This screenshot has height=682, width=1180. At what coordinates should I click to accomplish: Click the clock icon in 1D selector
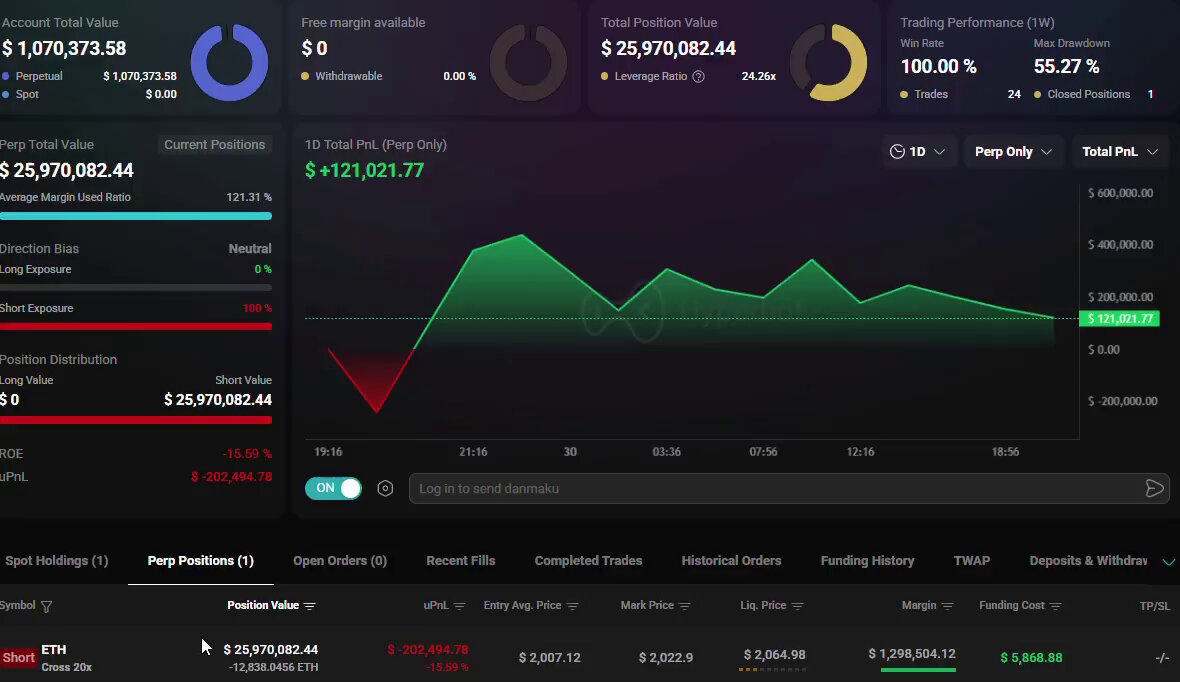(x=897, y=151)
